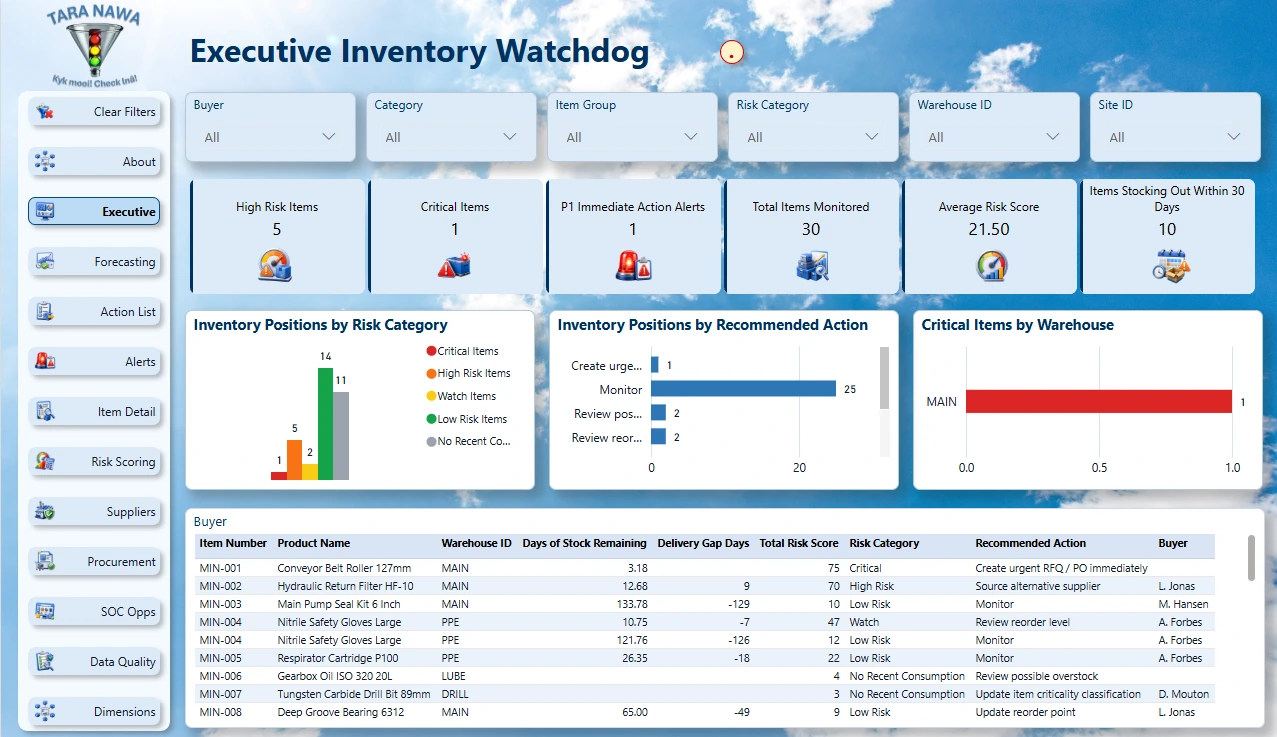Click the High Risk Items gauge icon
The image size is (1277, 737).
[276, 265]
